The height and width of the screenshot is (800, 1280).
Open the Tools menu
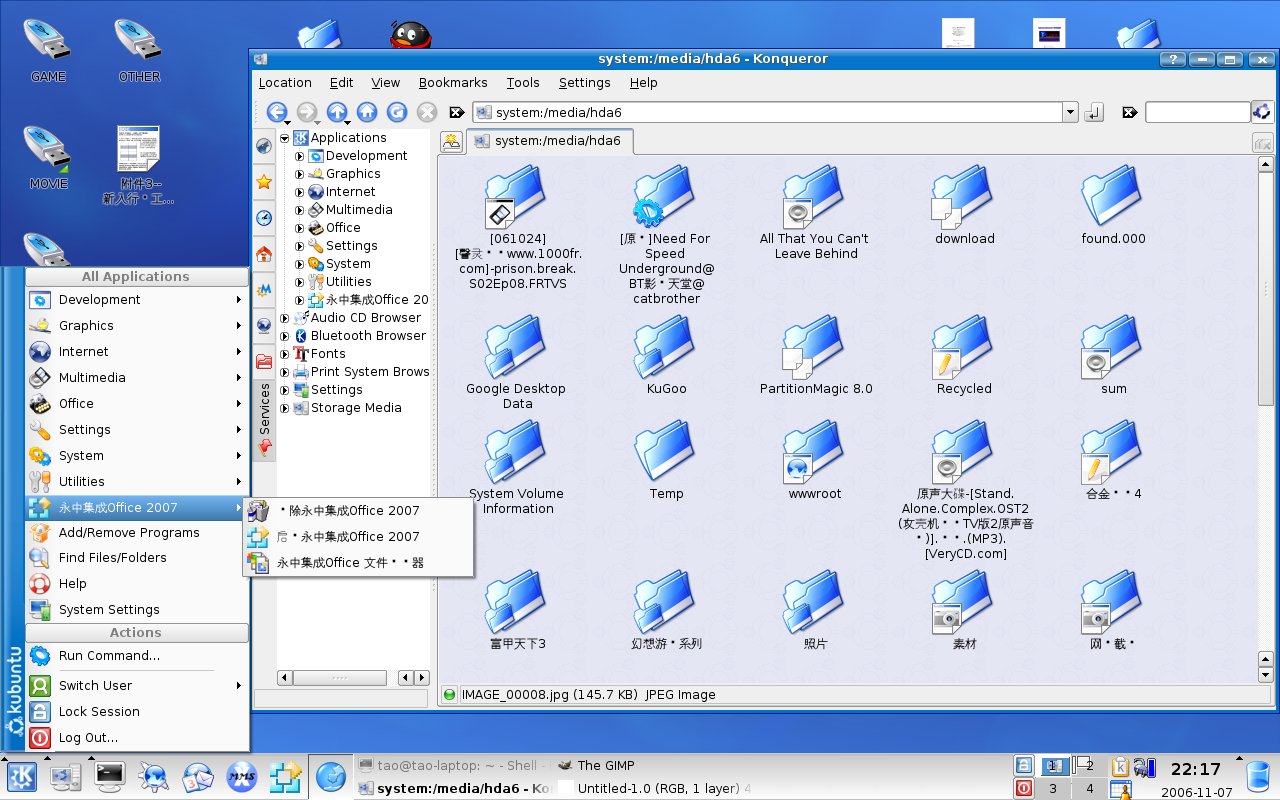[523, 83]
